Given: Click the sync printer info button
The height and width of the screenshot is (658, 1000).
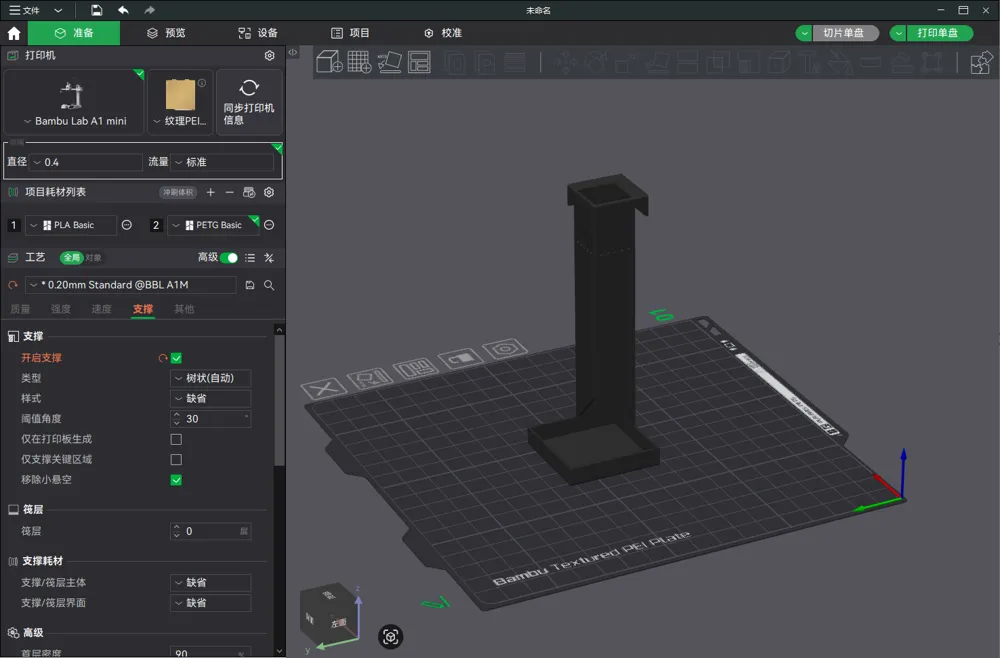Looking at the screenshot, I should (249, 102).
